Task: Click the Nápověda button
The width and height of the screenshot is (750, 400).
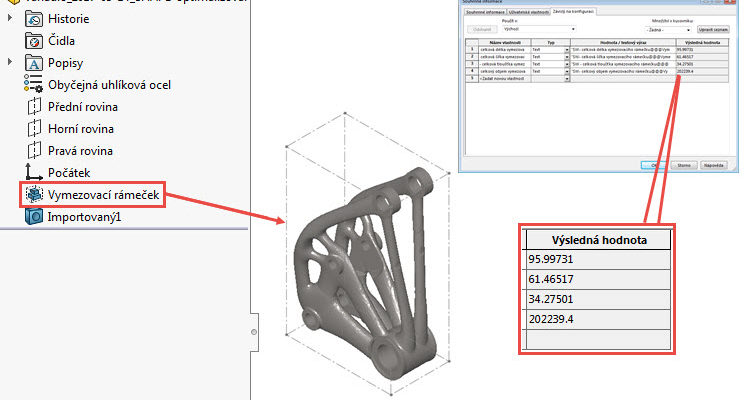Action: click(714, 165)
